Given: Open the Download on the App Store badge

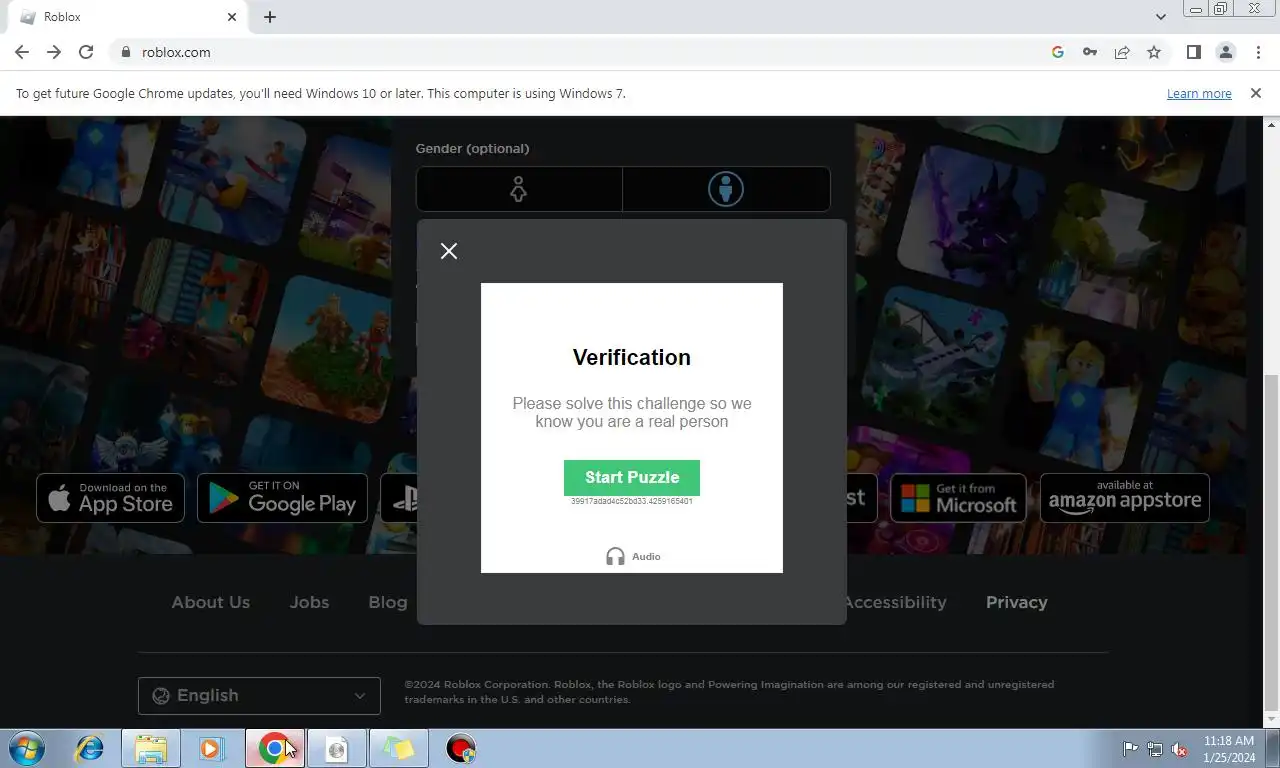Looking at the screenshot, I should click(111, 498).
